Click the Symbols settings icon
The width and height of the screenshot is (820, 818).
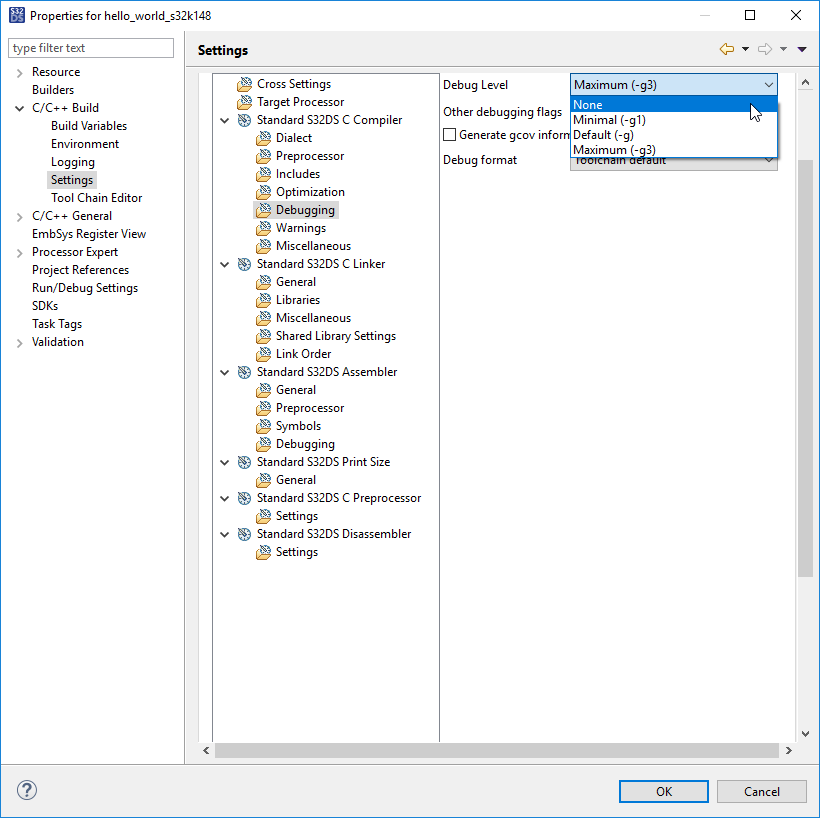click(264, 426)
